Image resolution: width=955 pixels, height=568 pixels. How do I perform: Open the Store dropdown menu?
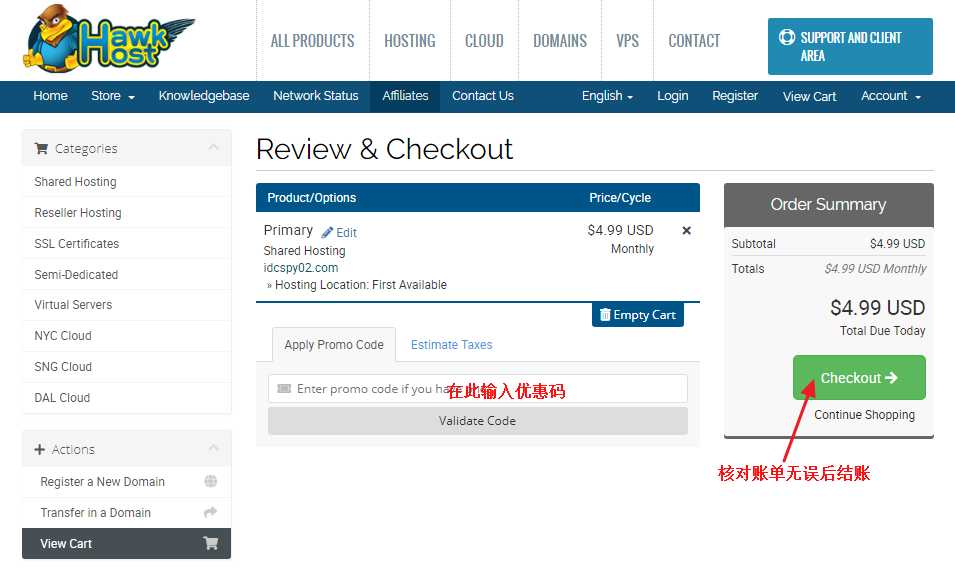tap(112, 96)
